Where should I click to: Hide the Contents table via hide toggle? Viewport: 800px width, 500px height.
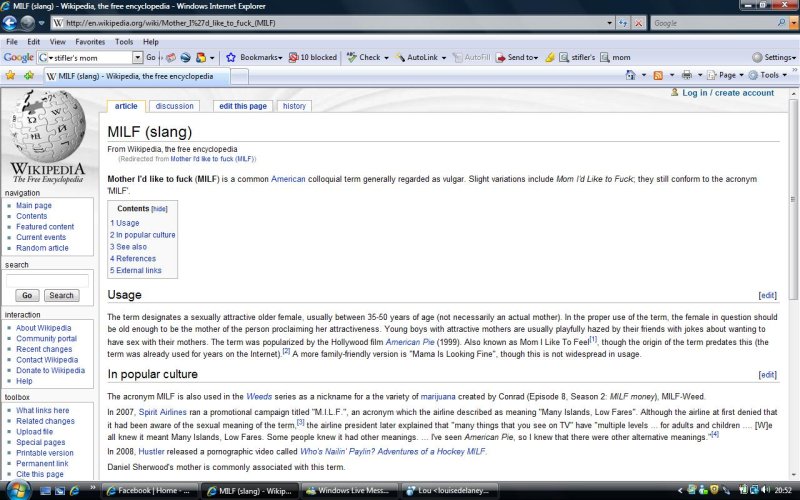coord(159,209)
